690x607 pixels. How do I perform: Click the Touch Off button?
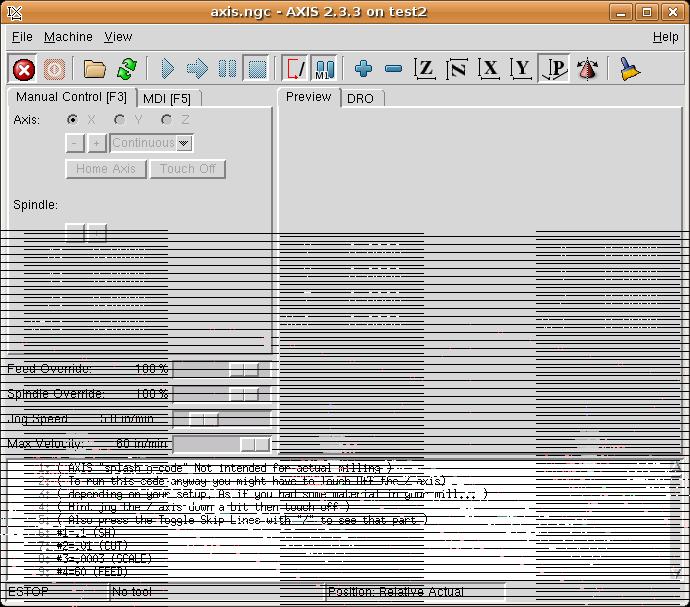(188, 169)
